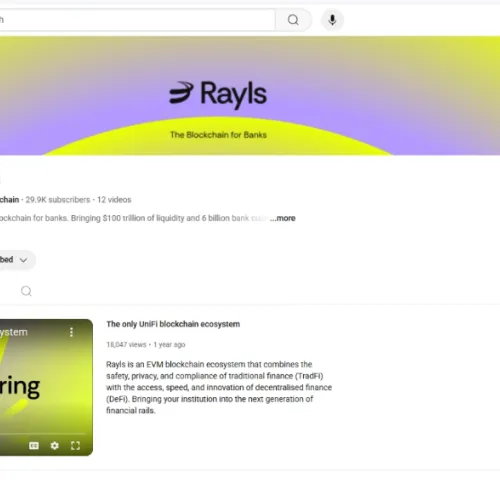The height and width of the screenshot is (500, 500).
Task: Open video player settings gear
Action: click(55, 446)
